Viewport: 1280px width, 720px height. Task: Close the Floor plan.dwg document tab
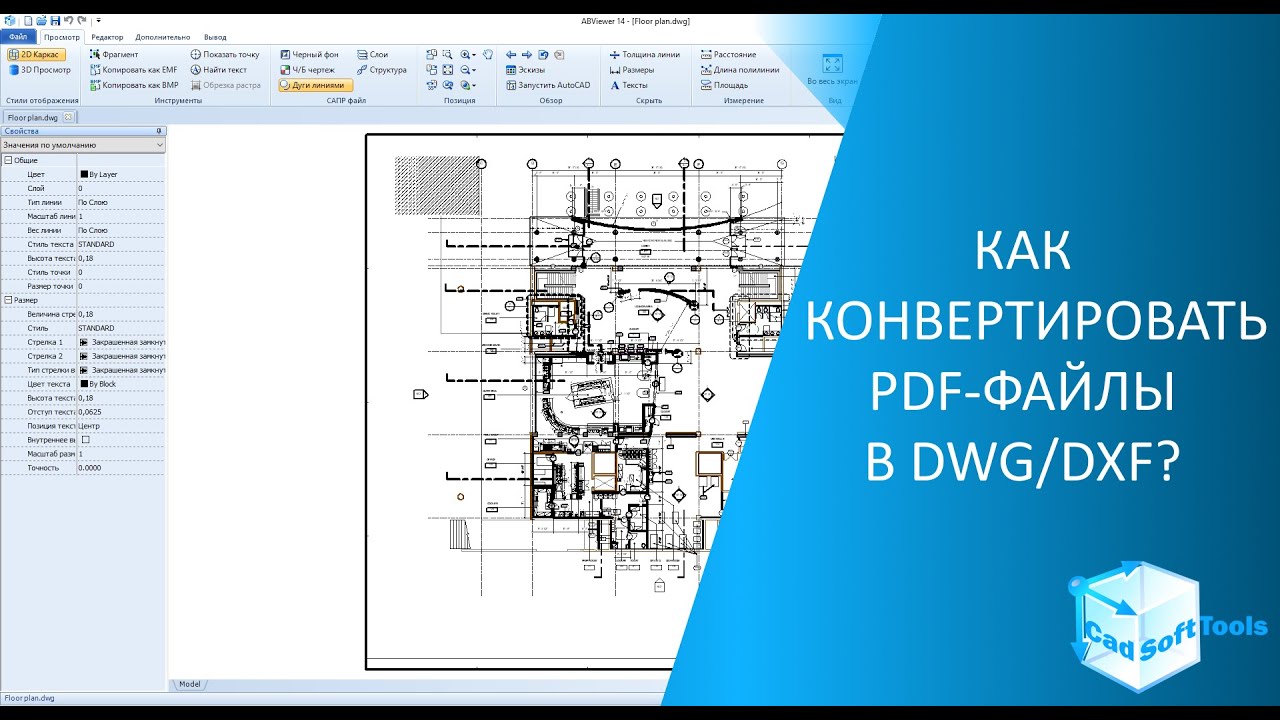[x=68, y=117]
